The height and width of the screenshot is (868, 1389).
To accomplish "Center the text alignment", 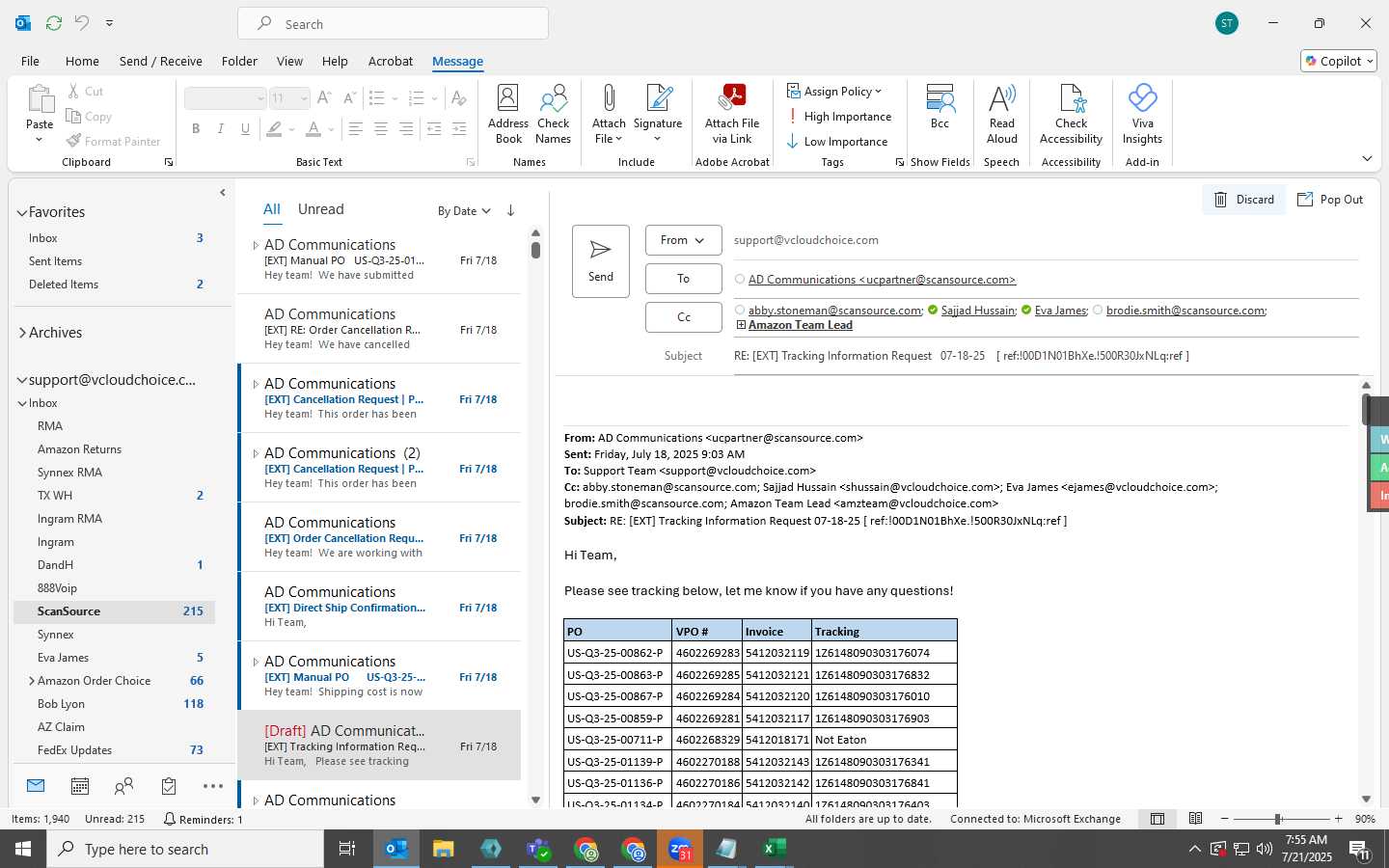I will (x=381, y=128).
